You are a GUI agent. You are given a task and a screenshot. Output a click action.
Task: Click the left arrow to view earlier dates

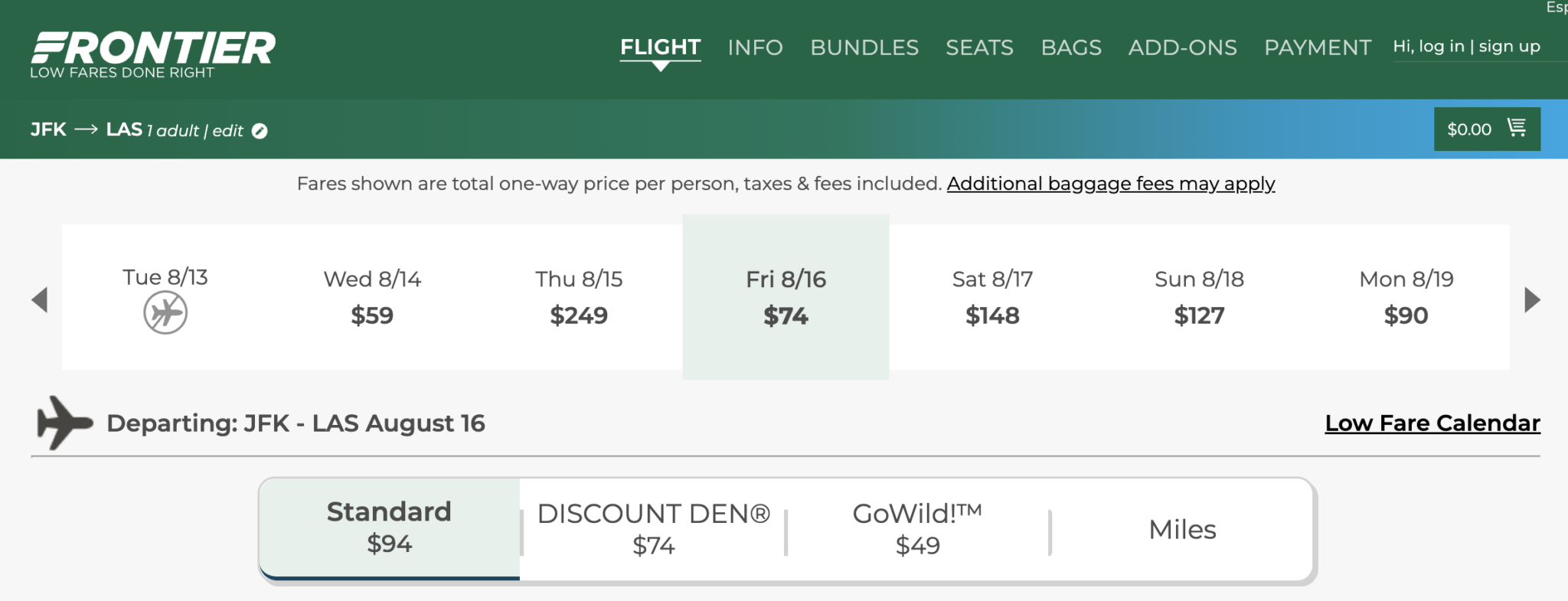pyautogui.click(x=40, y=299)
